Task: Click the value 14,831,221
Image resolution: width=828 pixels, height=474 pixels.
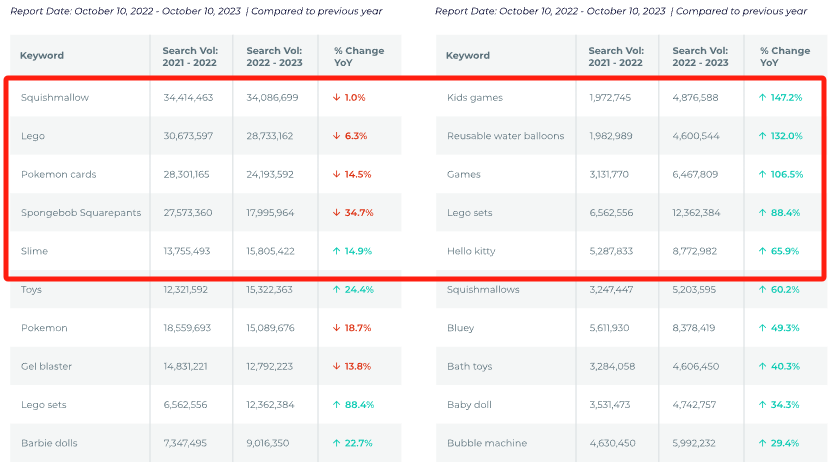Action: (x=185, y=366)
